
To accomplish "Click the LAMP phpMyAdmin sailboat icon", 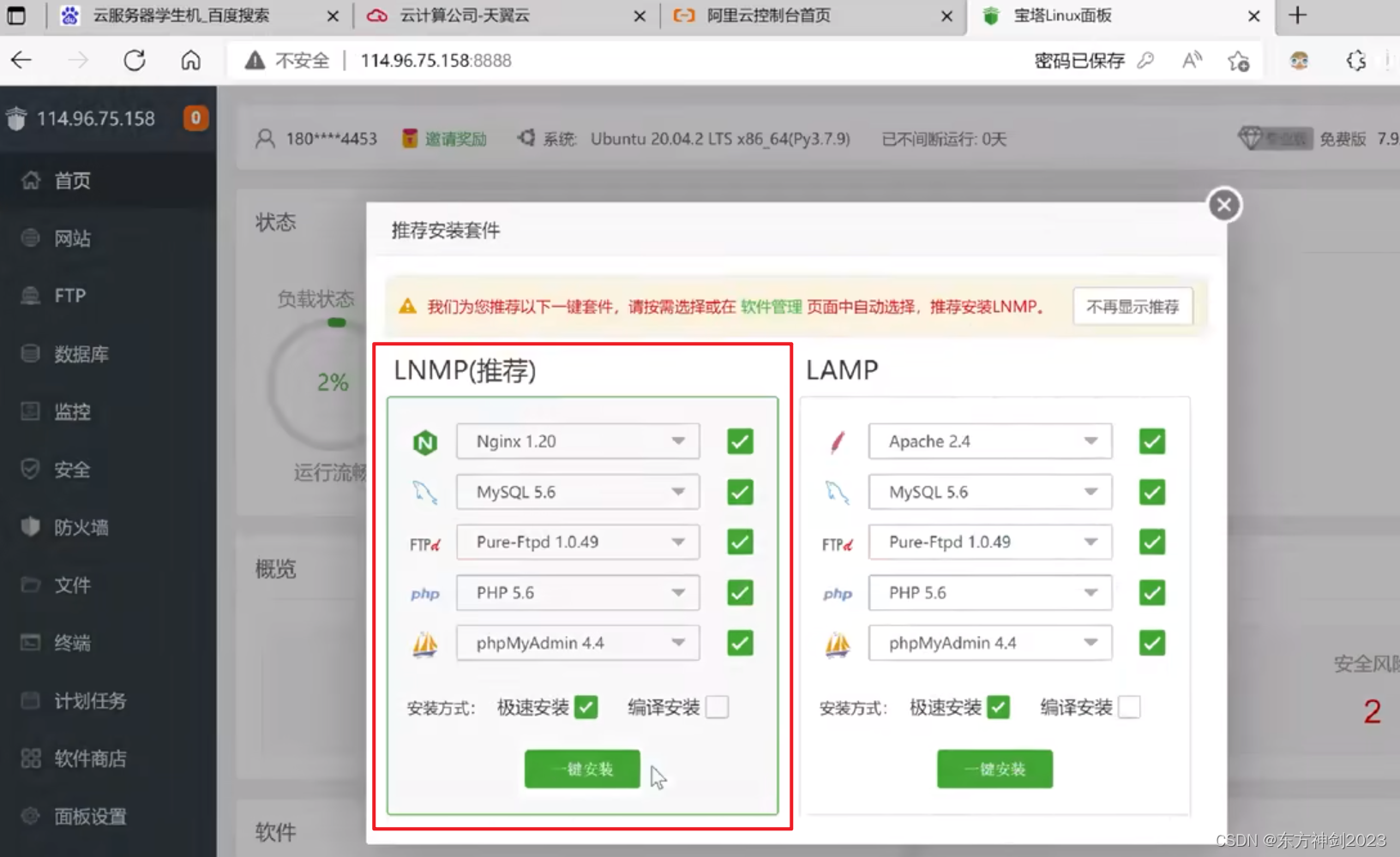I will [x=838, y=644].
